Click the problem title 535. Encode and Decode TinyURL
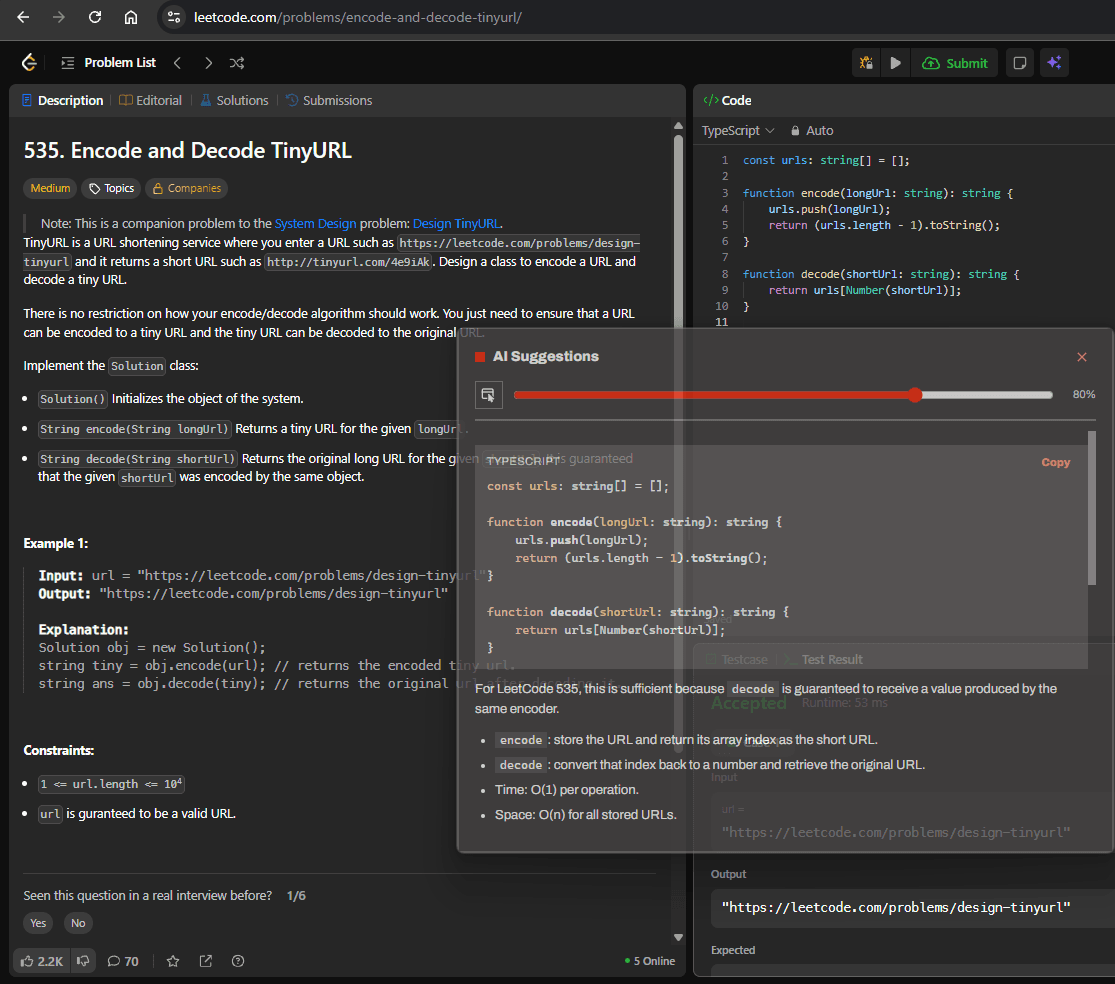Image resolution: width=1115 pixels, height=984 pixels. pyautogui.click(x=188, y=151)
